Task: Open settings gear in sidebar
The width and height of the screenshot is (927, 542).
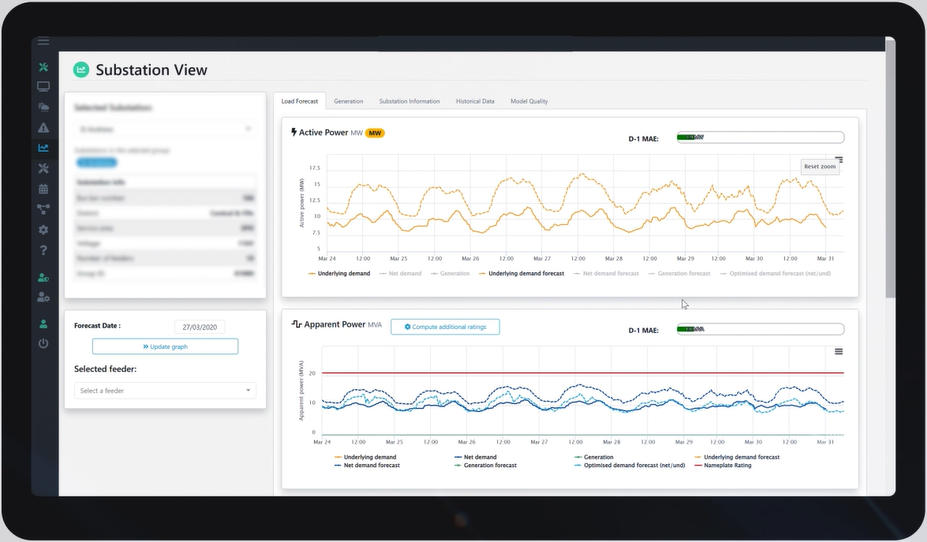Action: [x=43, y=230]
